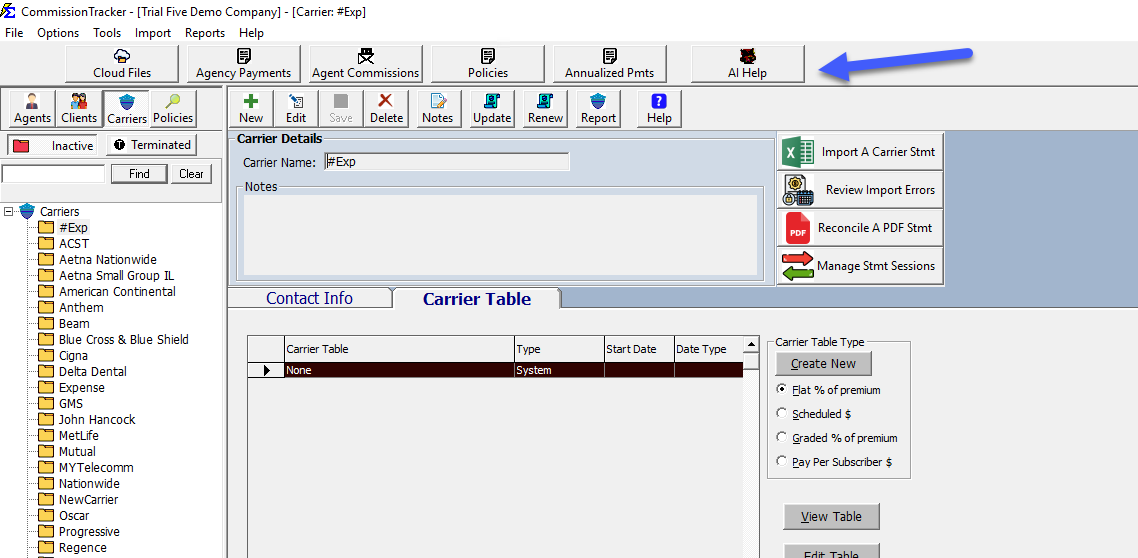Click the Create New button
The height and width of the screenshot is (558, 1138).
click(823, 363)
